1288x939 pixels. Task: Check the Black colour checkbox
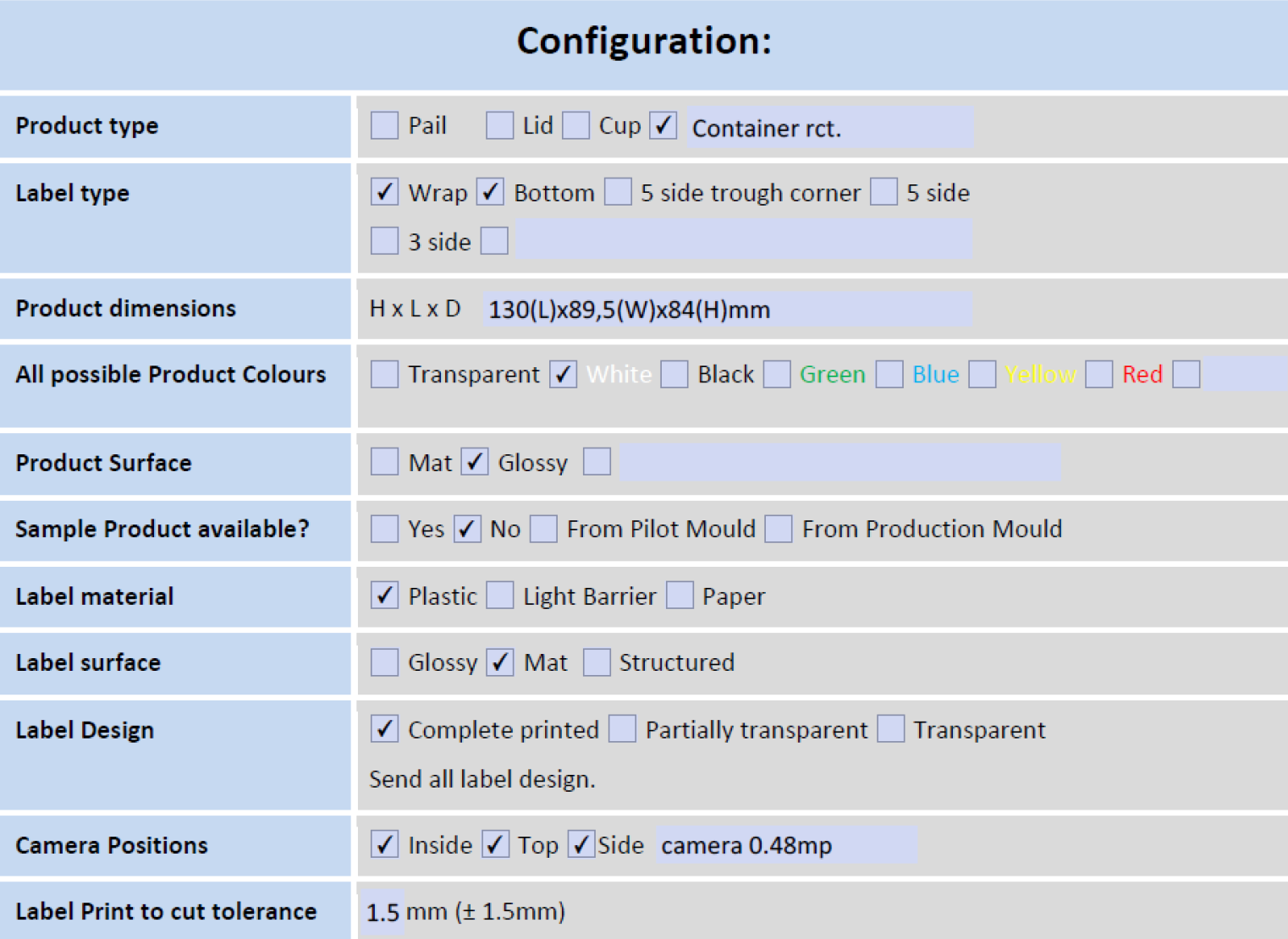click(x=674, y=374)
